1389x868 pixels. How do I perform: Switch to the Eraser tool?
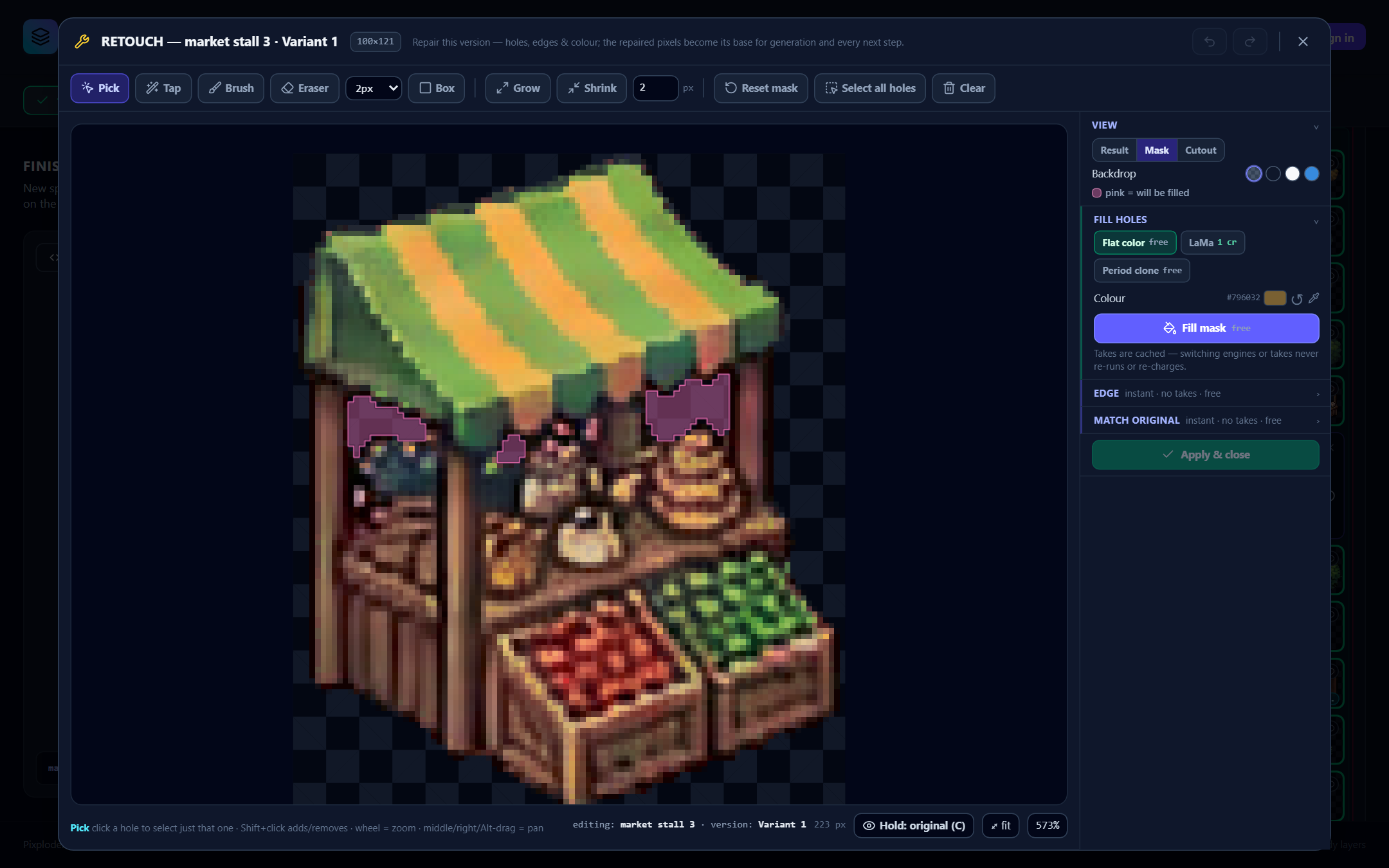(305, 88)
